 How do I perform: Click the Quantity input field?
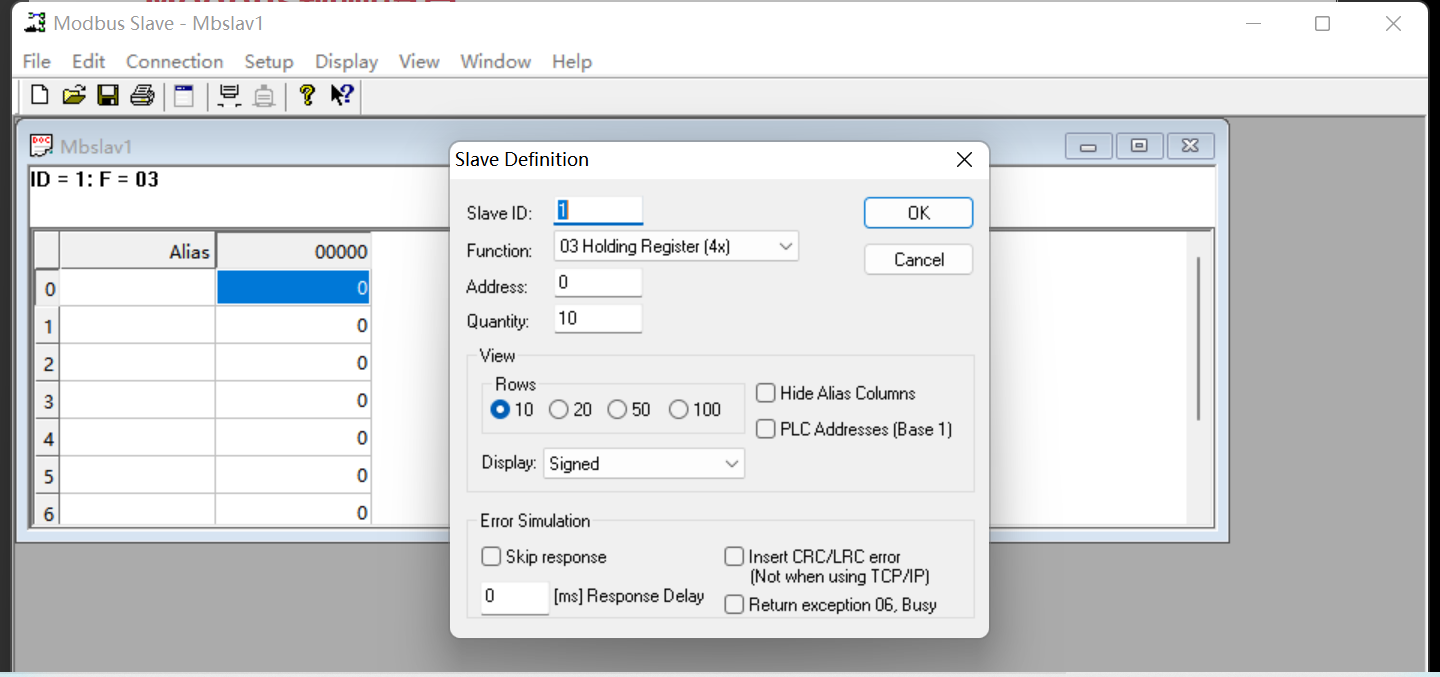(x=598, y=319)
